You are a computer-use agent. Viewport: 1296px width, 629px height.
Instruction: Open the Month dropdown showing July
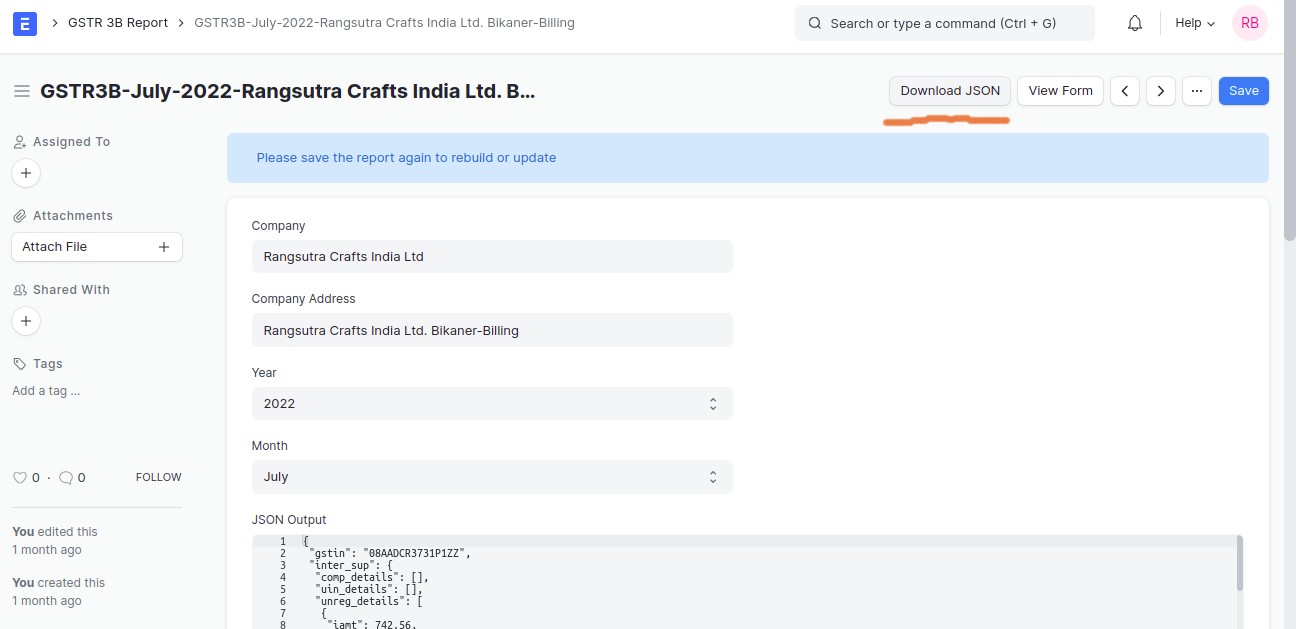[x=492, y=477]
